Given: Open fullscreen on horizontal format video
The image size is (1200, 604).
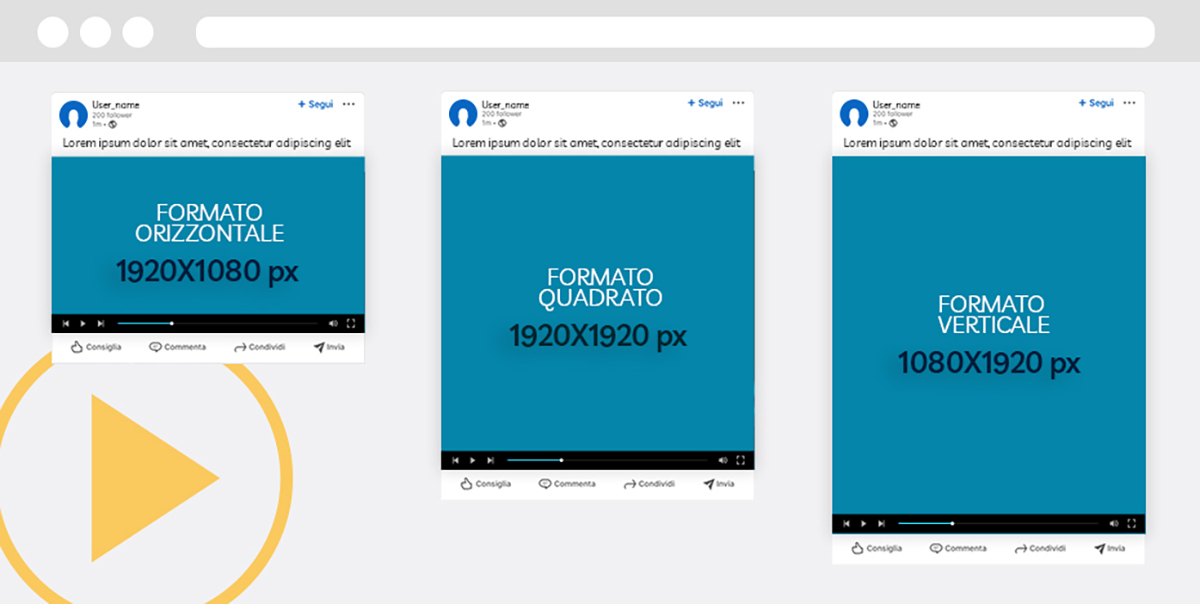Looking at the screenshot, I should (351, 324).
